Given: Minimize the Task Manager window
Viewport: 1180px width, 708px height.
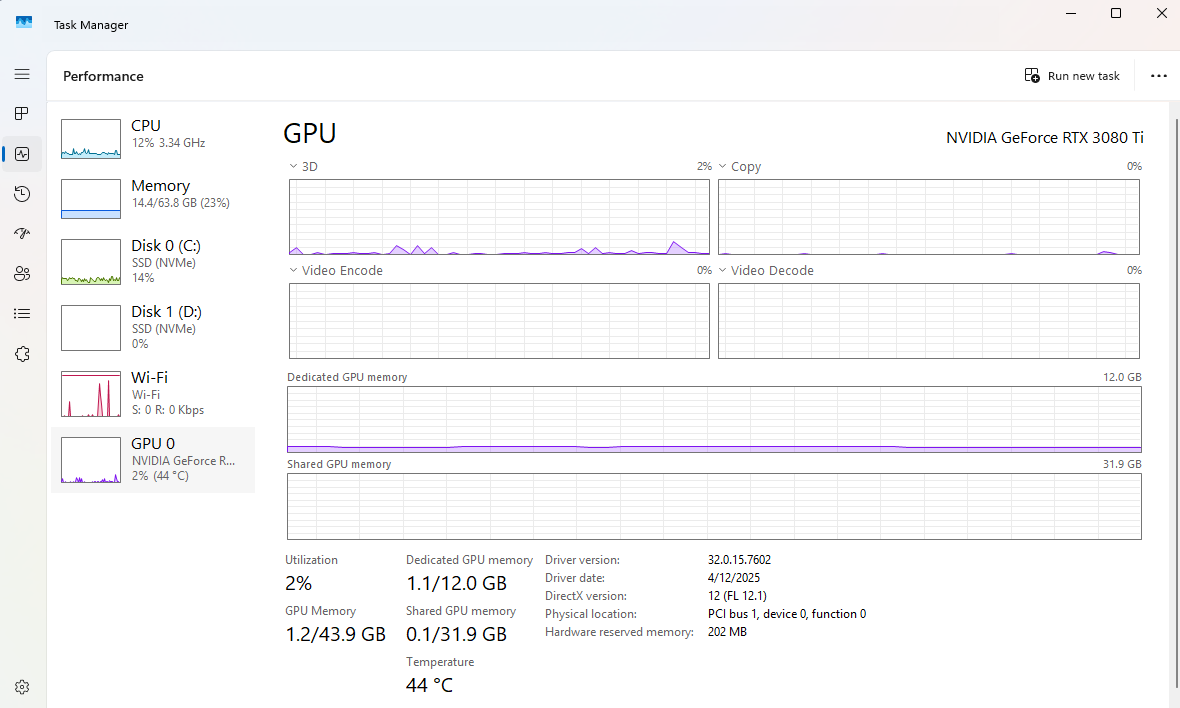Looking at the screenshot, I should [1071, 14].
